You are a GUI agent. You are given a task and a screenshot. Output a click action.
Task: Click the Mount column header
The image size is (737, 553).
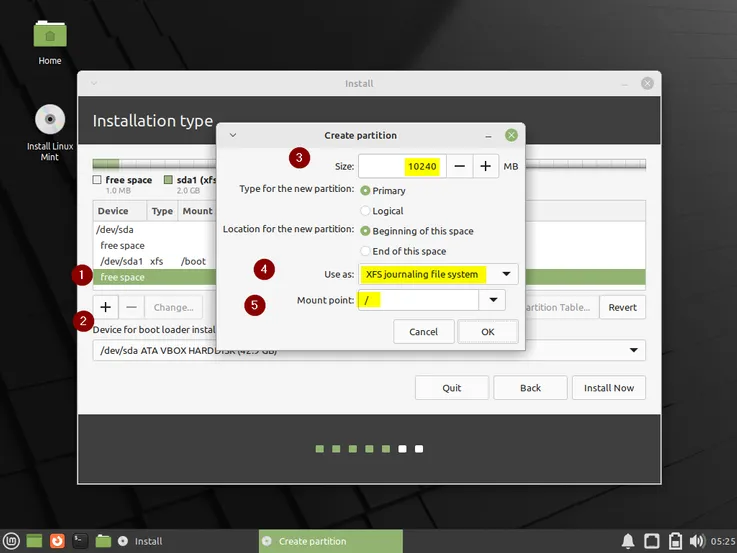pos(197,211)
